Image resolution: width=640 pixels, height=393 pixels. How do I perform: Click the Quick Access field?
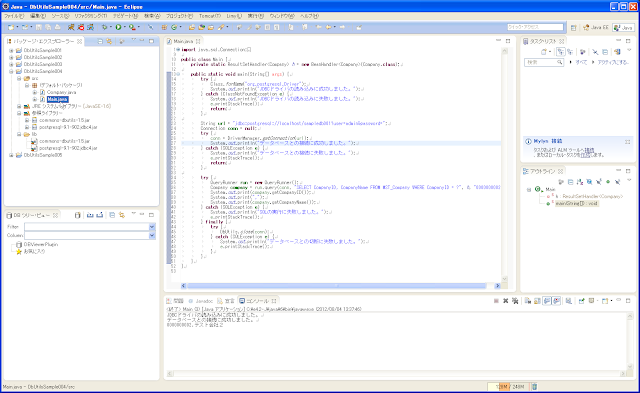(x=535, y=27)
